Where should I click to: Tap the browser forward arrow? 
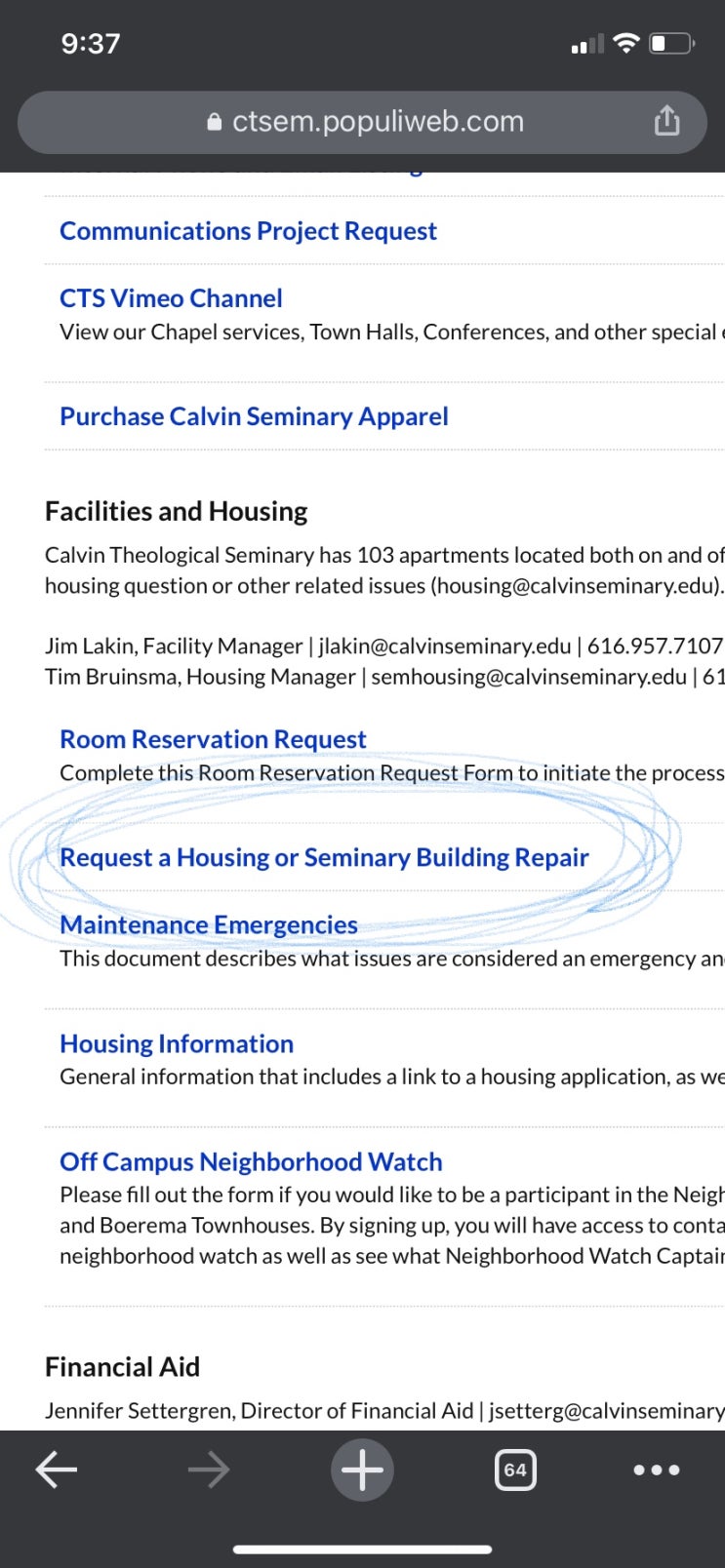point(209,1470)
